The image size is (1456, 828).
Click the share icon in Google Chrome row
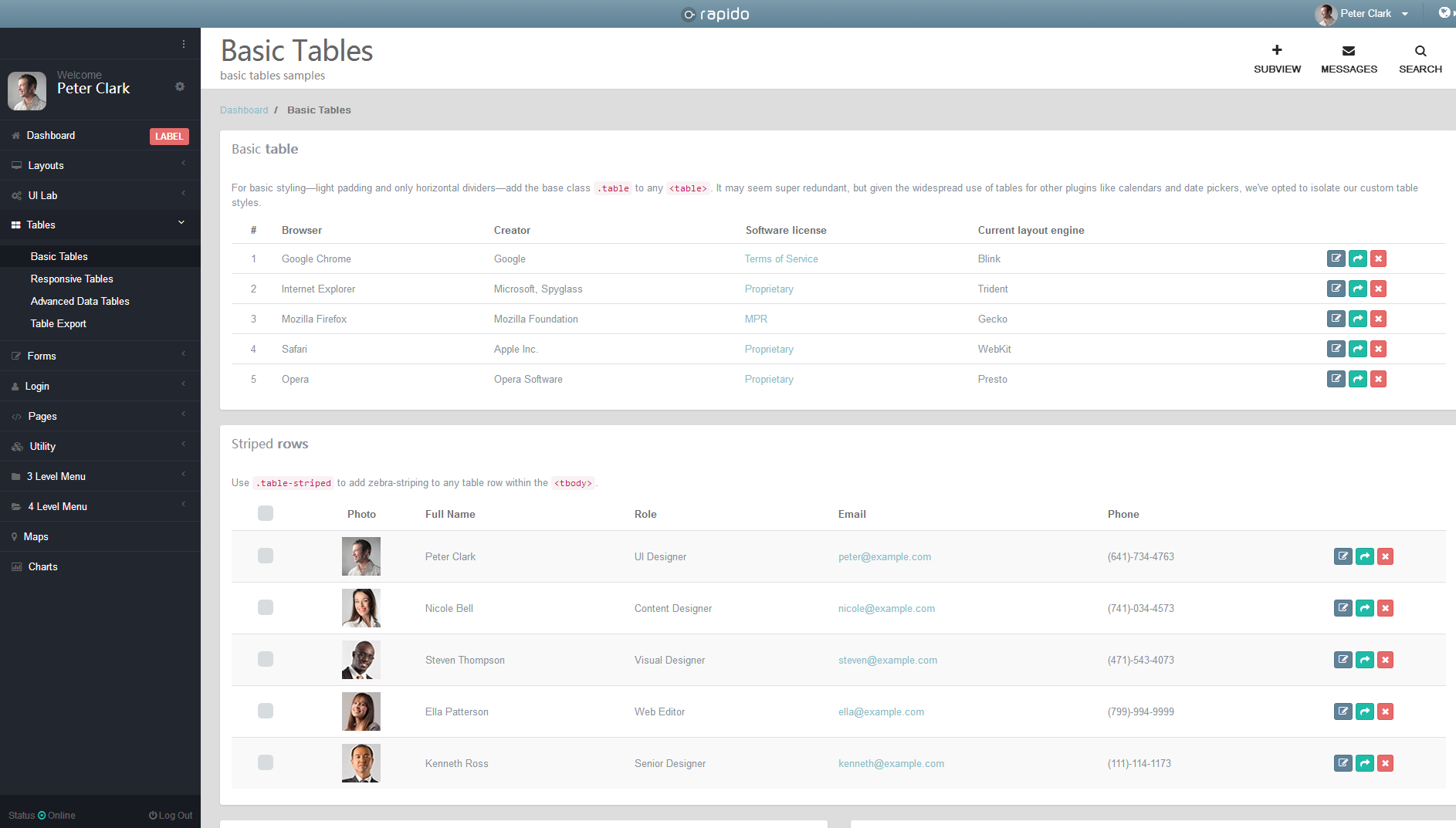(x=1357, y=259)
